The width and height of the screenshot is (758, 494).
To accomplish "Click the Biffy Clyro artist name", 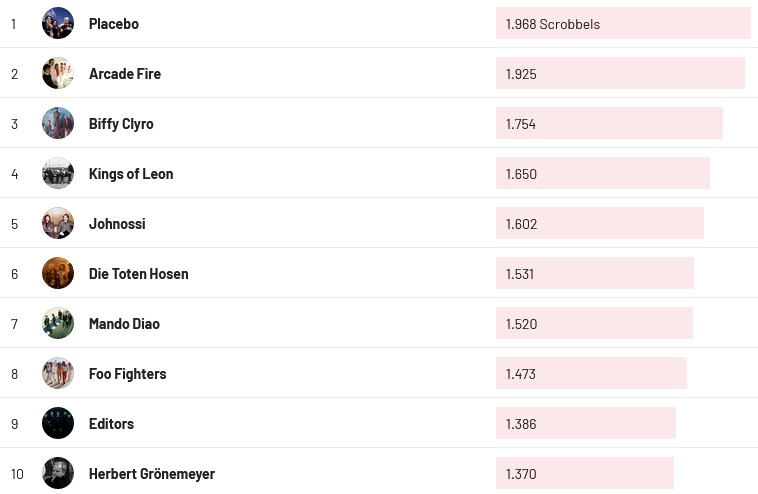I will click(121, 123).
